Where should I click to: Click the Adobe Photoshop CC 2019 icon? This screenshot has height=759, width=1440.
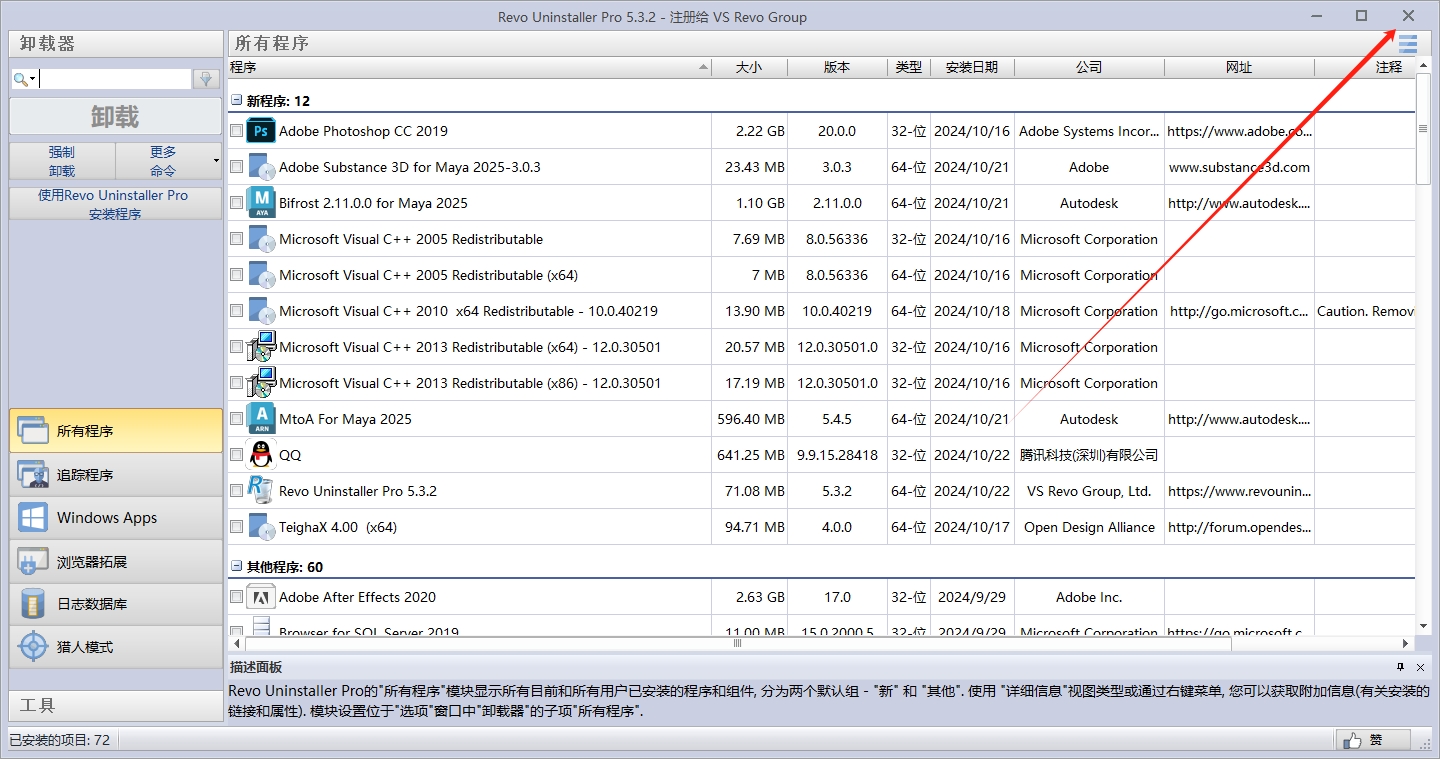(260, 131)
